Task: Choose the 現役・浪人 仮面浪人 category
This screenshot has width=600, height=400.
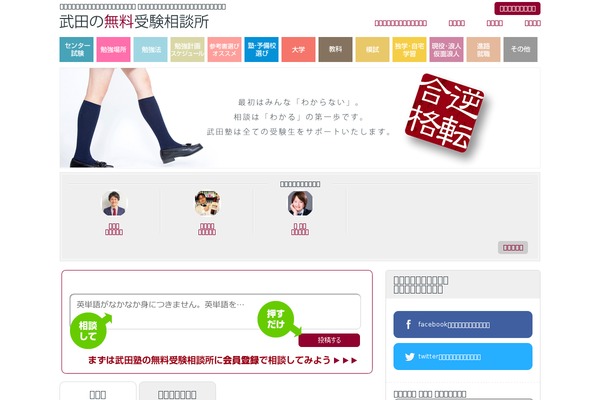Action: (447, 49)
